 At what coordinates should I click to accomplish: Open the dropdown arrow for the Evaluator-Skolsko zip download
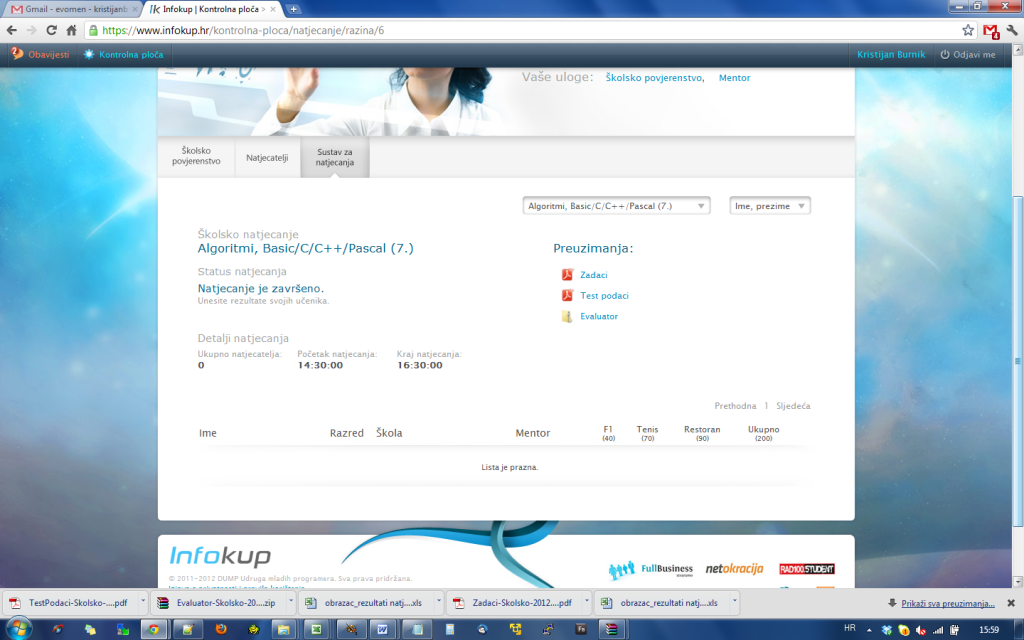(290, 603)
